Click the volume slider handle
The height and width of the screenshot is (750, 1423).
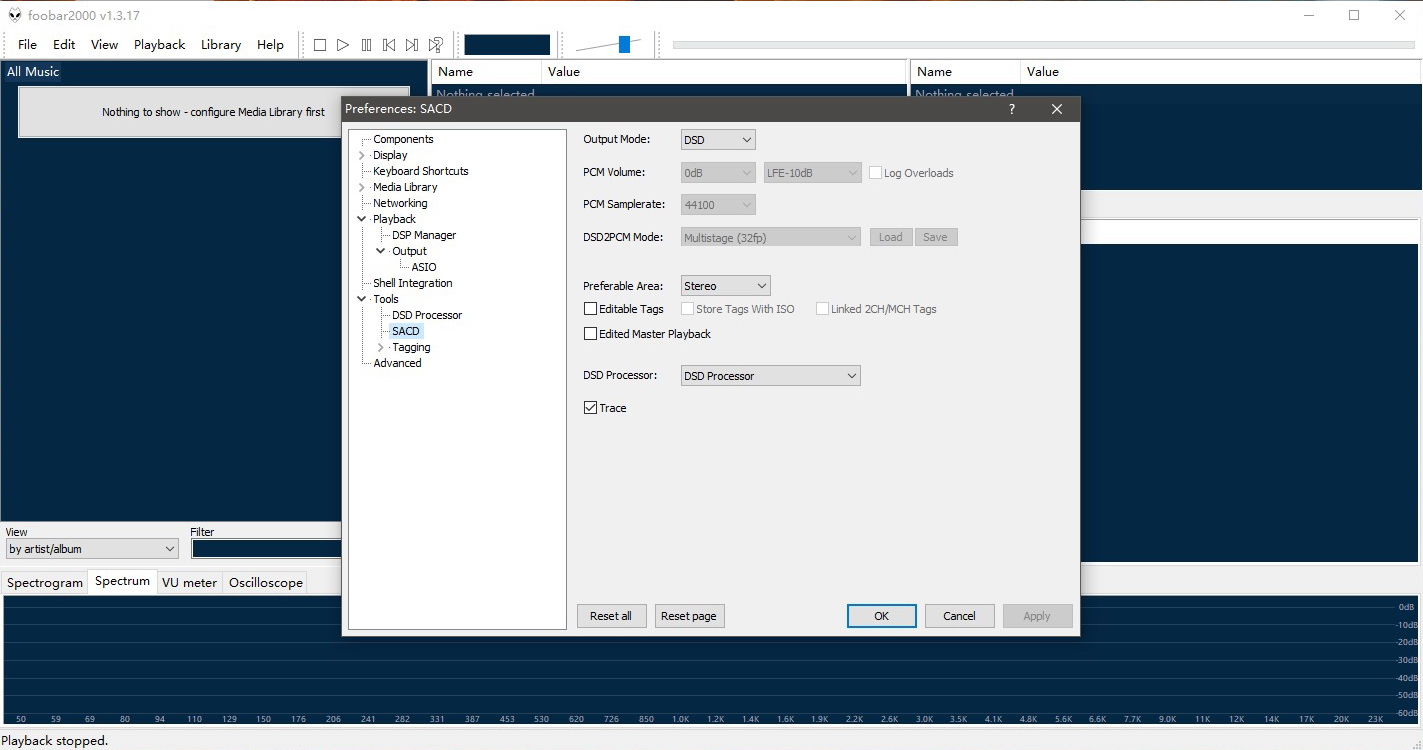pyautogui.click(x=624, y=44)
